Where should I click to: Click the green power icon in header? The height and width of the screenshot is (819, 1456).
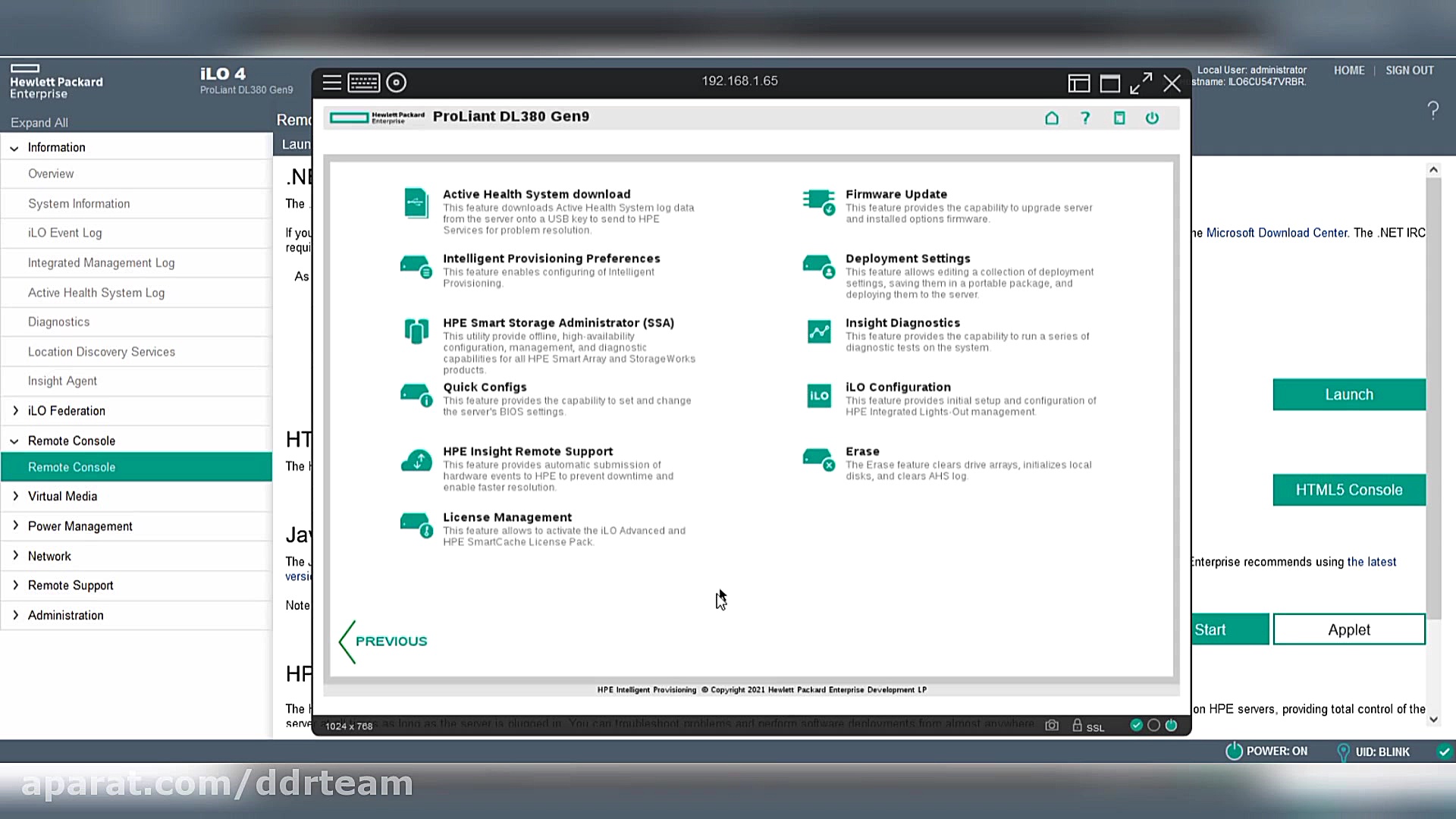point(1152,118)
